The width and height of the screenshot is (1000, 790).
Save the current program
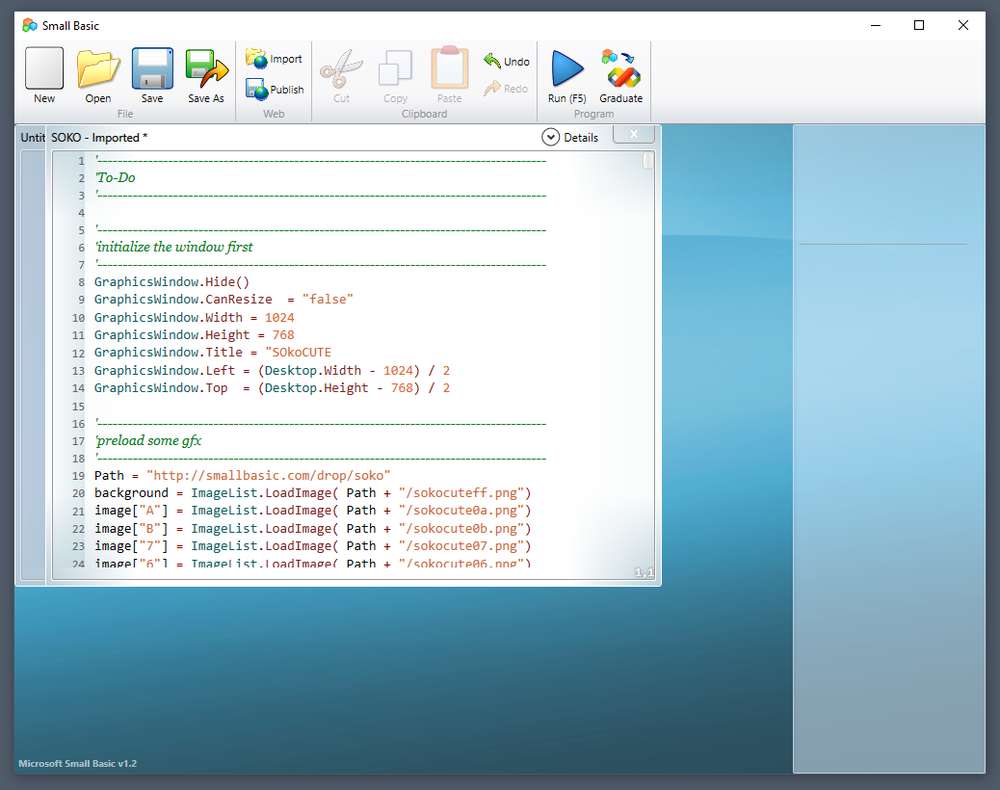(x=152, y=75)
